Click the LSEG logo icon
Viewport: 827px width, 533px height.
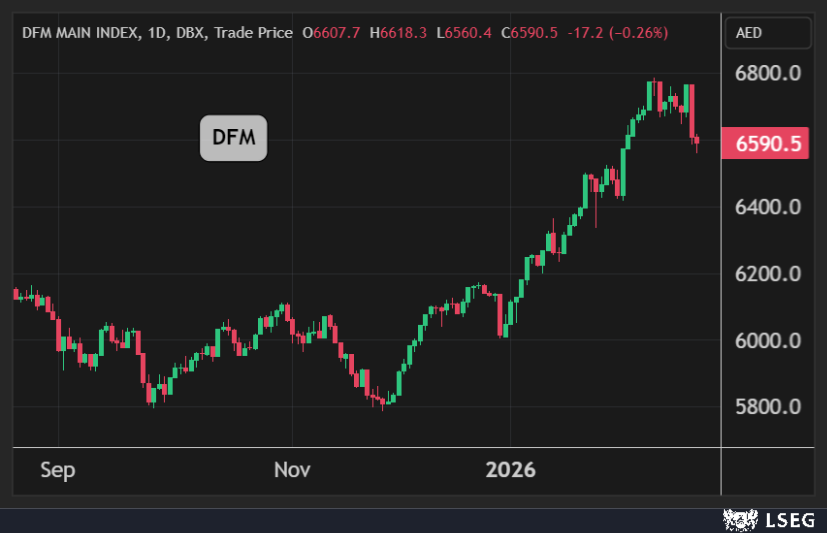click(x=738, y=520)
